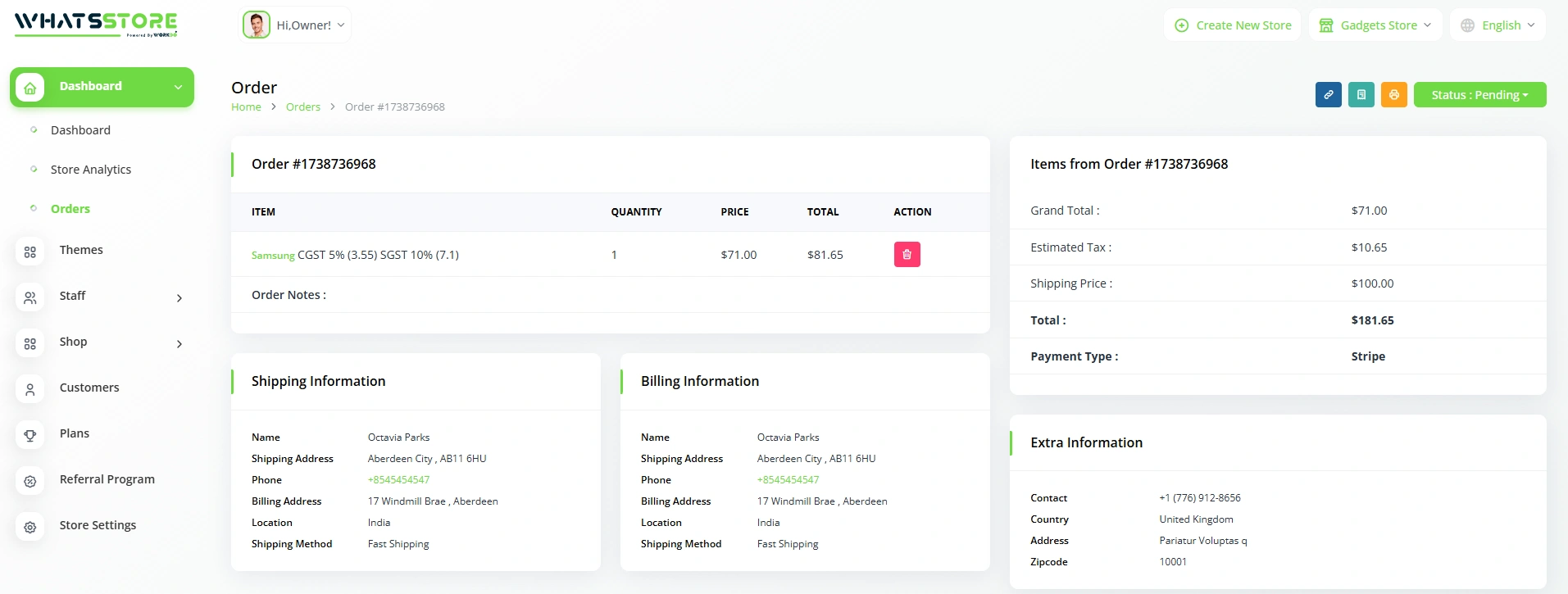Open the Gadgets Store selector dropdown
Screen dimensions: 1568x594
(1375, 25)
